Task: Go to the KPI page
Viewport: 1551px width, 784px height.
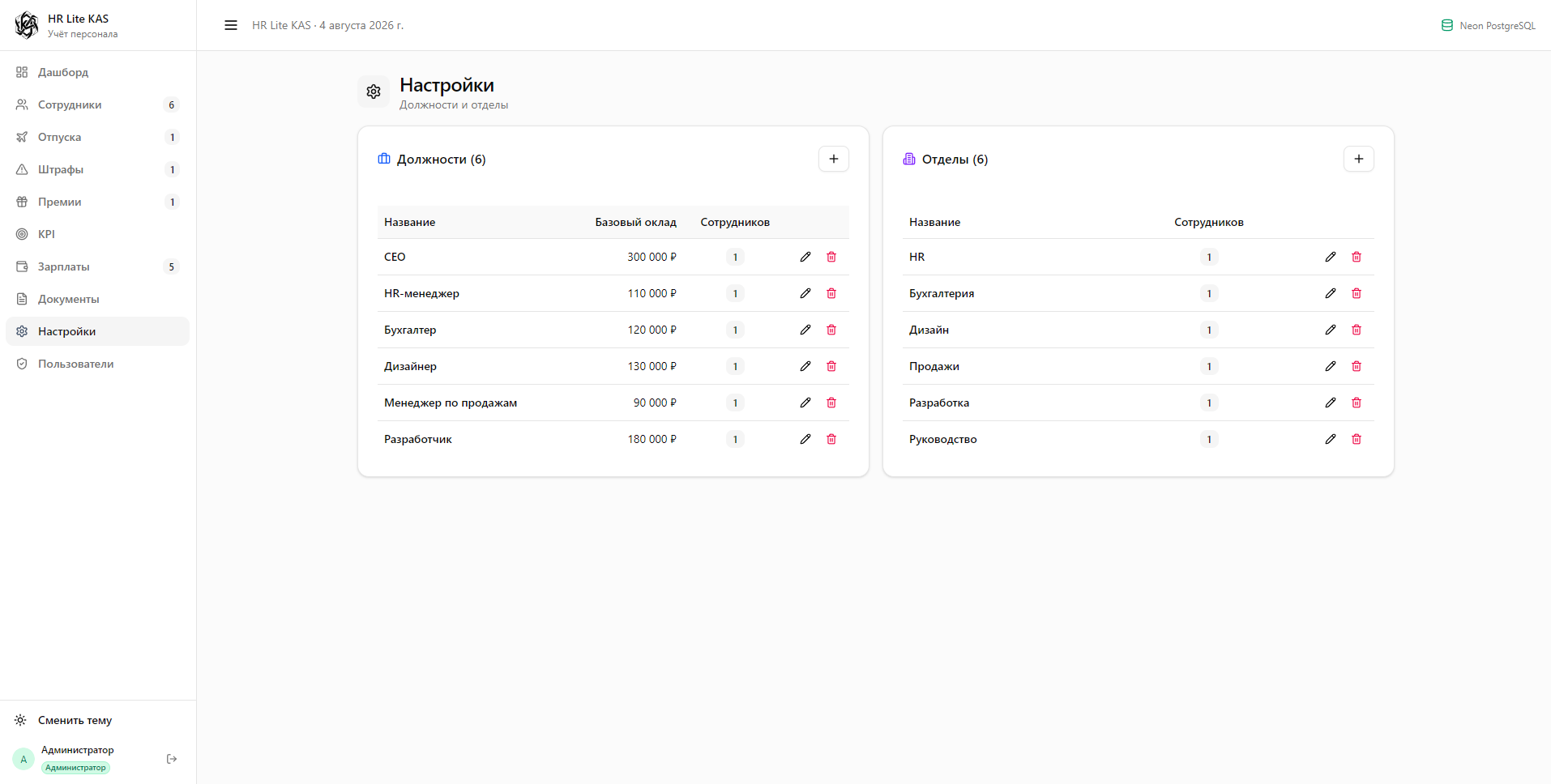Action: (x=97, y=234)
